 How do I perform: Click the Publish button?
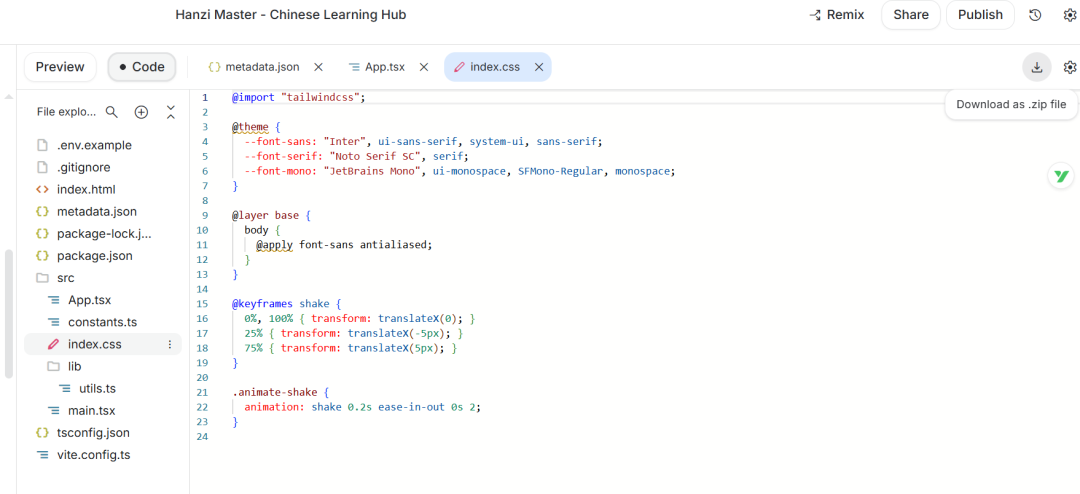[x=979, y=15]
